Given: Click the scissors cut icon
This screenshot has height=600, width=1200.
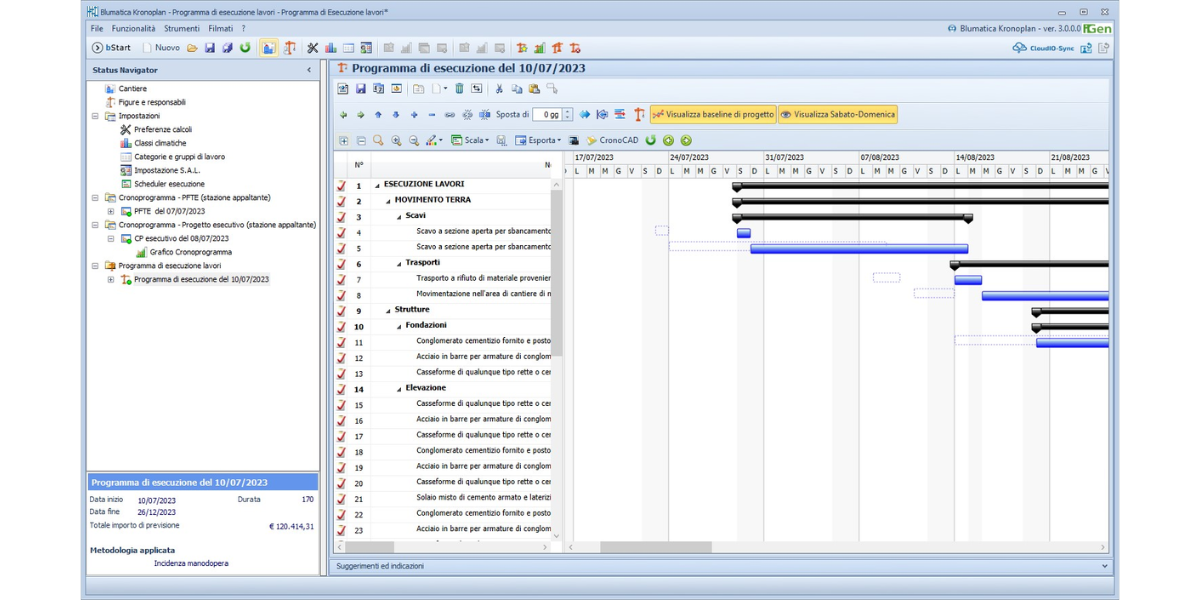Looking at the screenshot, I should pos(499,89).
